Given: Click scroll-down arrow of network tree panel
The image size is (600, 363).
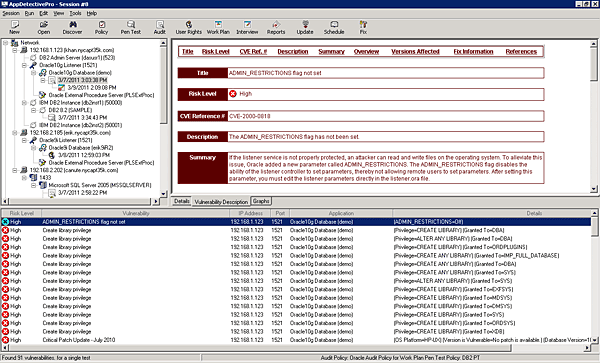Looking at the screenshot, I should coord(163,194).
